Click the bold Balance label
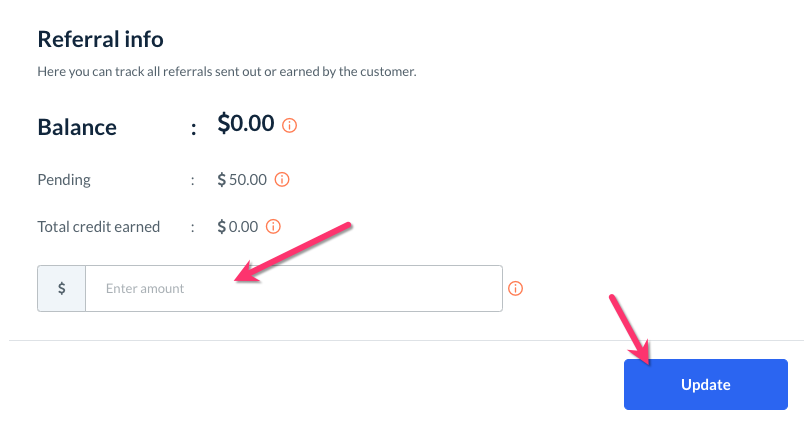The width and height of the screenshot is (804, 421). (x=77, y=127)
